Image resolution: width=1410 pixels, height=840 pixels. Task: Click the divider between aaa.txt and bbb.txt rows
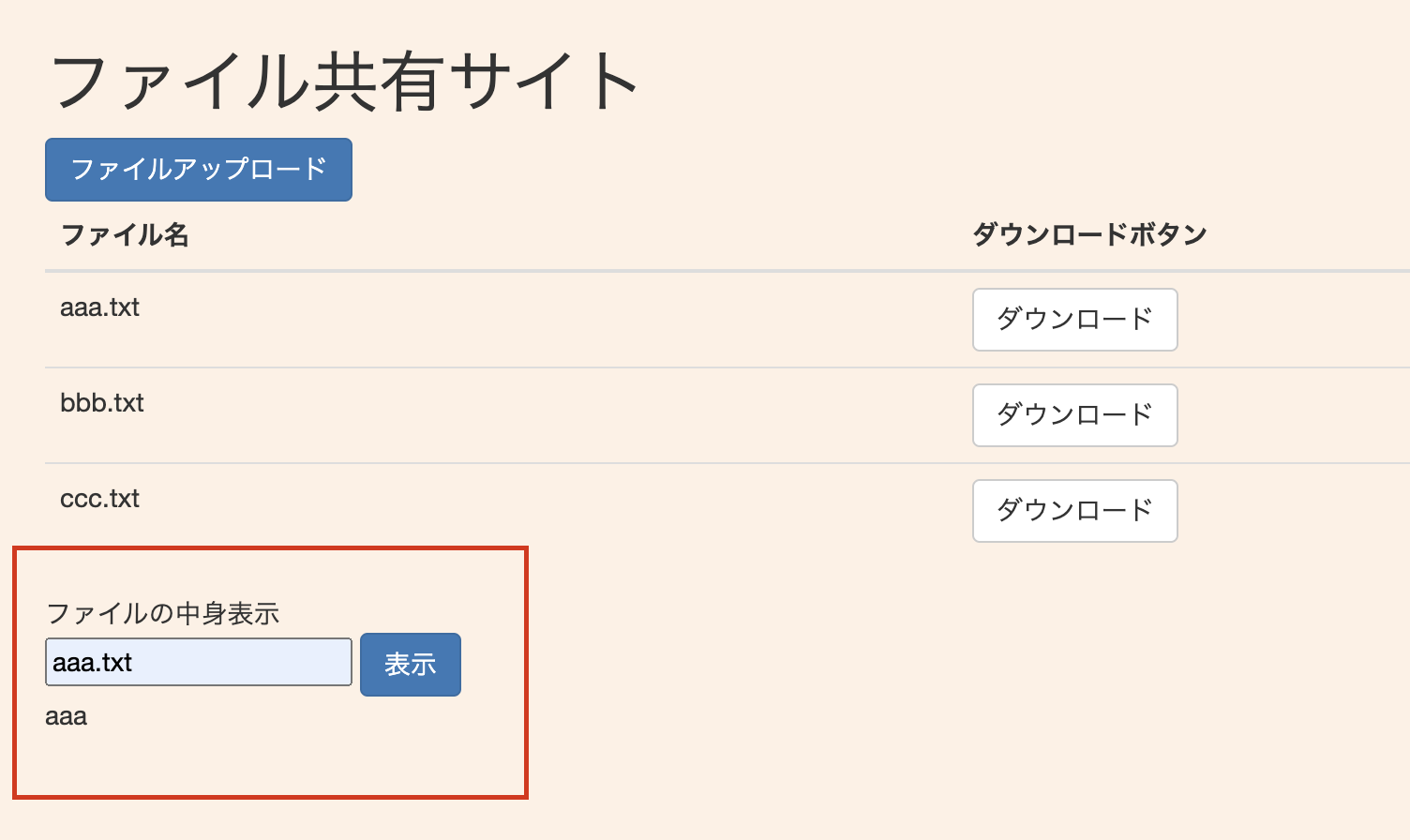click(562, 367)
